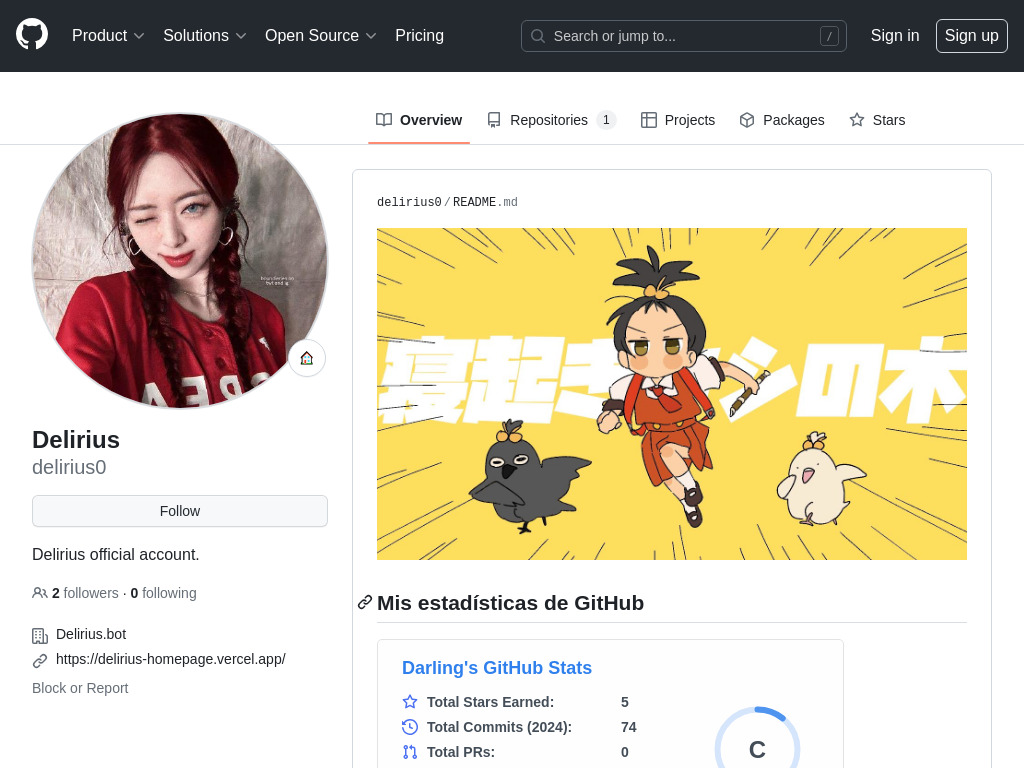Click the anchor link icon beside Mis estadísticas
This screenshot has height=768, width=1024.
pyautogui.click(x=364, y=603)
